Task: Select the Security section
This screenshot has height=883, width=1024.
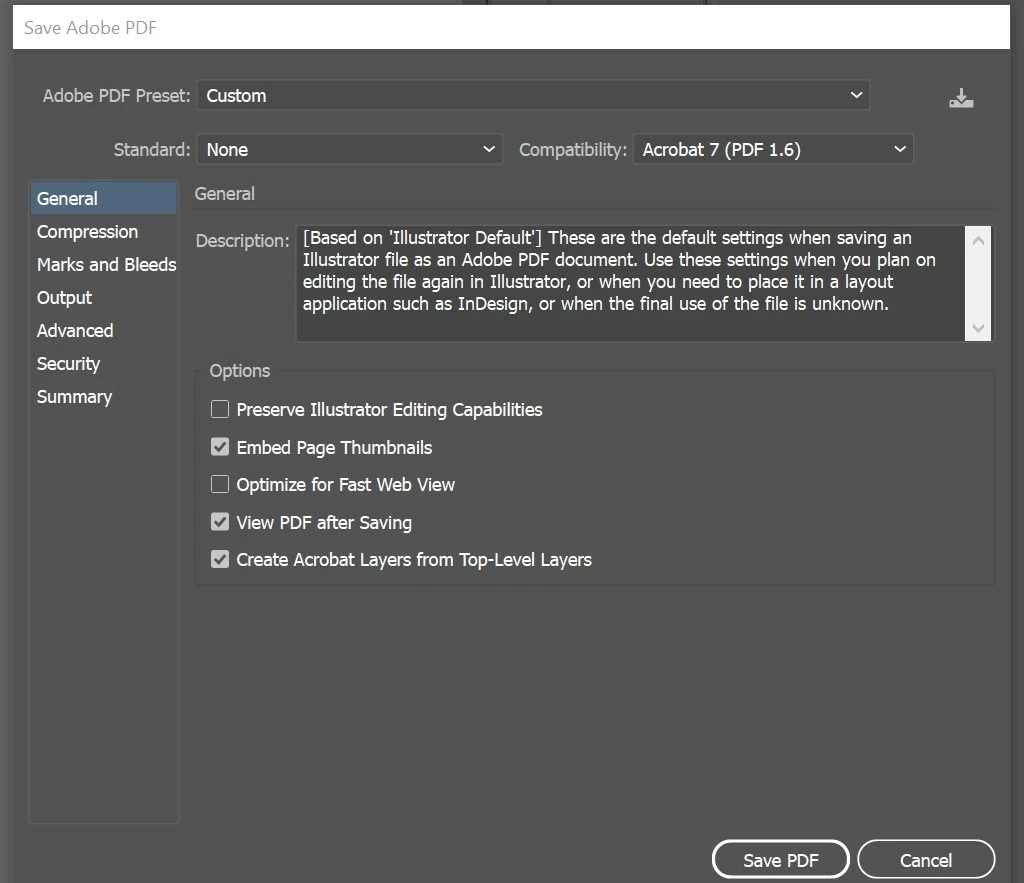Action: point(68,364)
